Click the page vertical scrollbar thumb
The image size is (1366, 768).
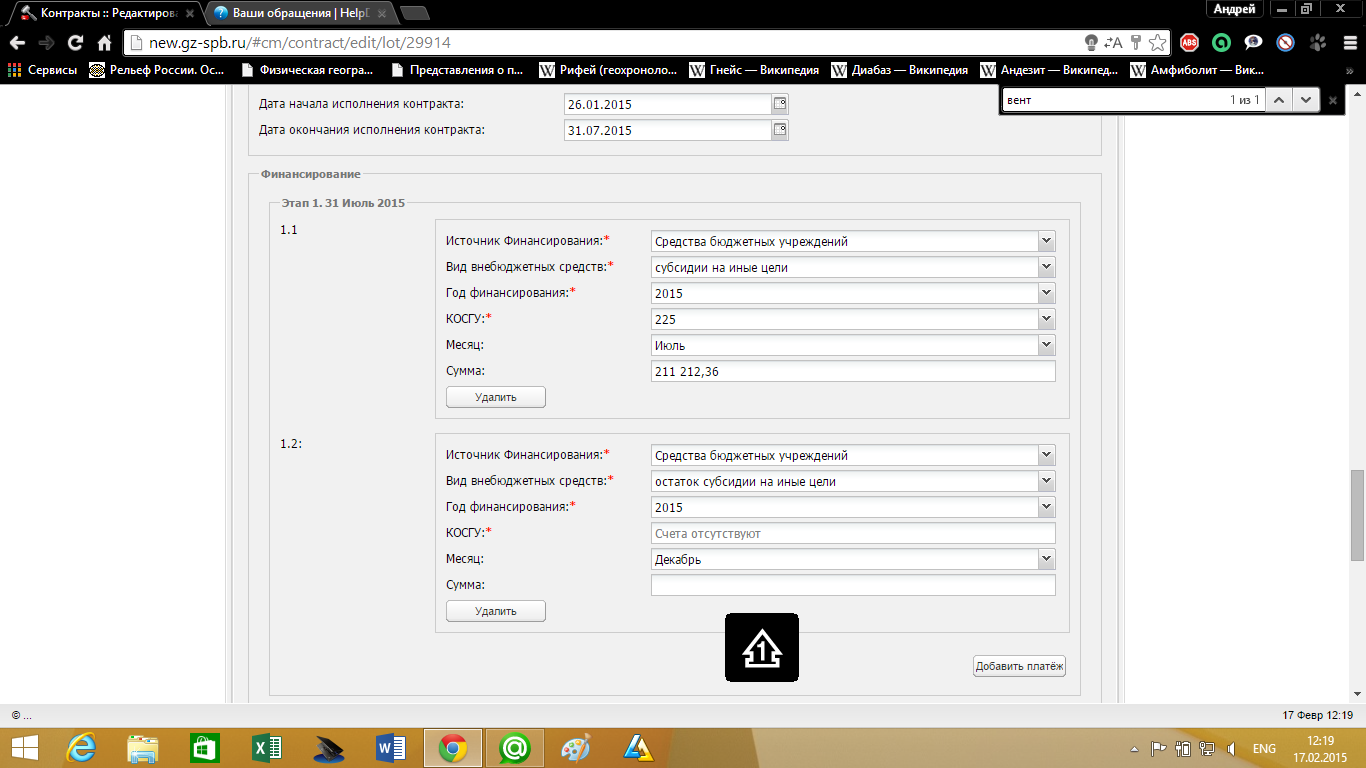(1357, 515)
